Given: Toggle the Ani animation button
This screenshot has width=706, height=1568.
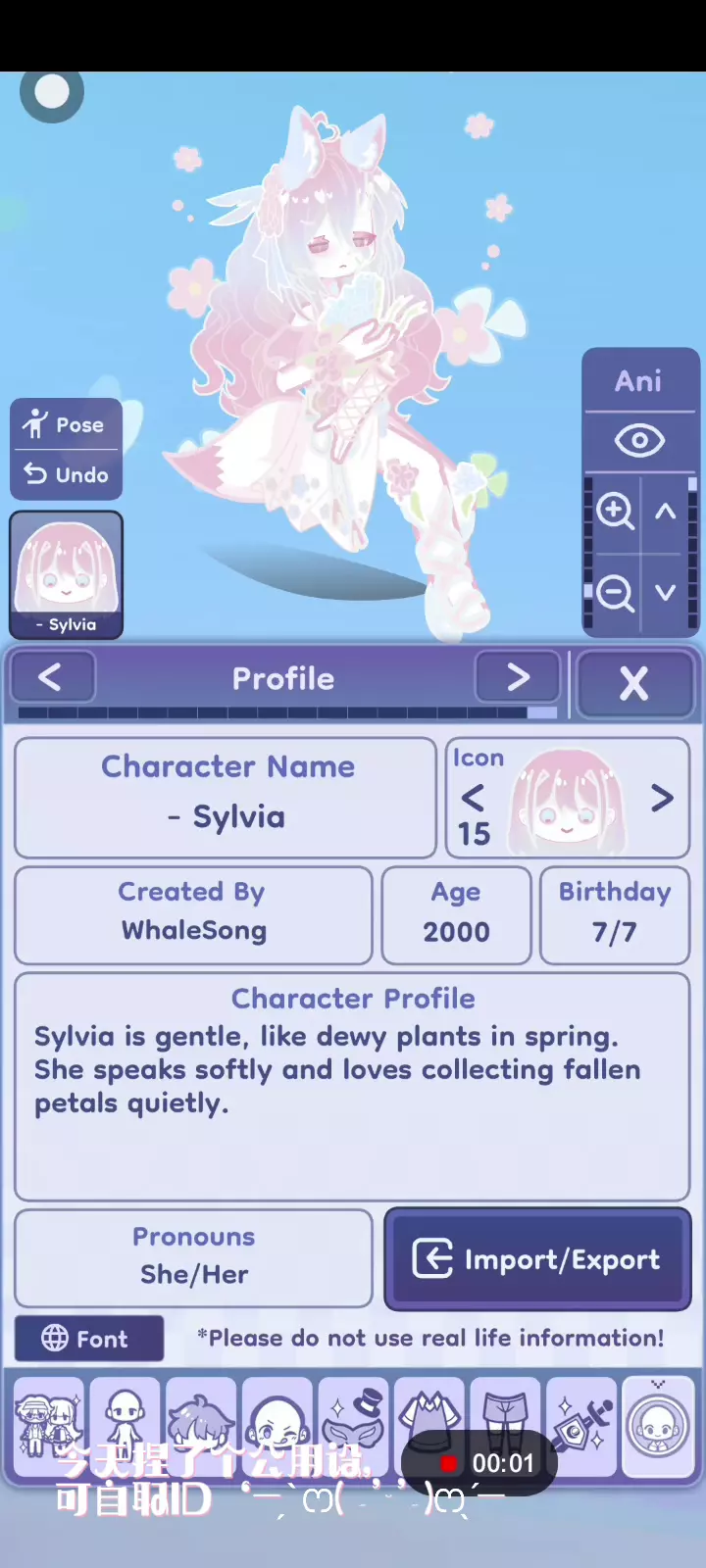Looking at the screenshot, I should pyautogui.click(x=639, y=380).
